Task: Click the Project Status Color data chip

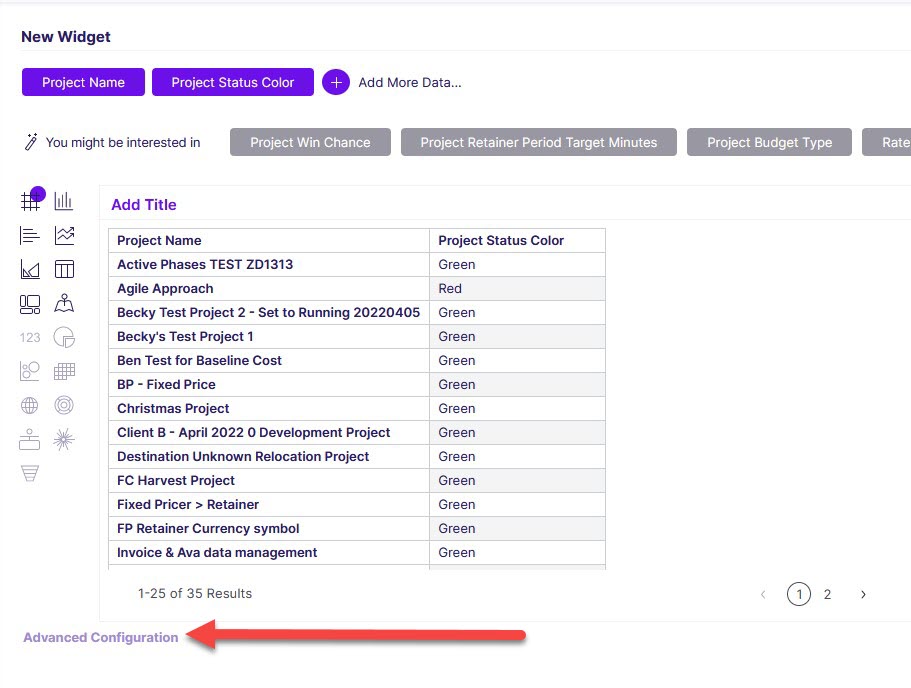Action: (x=233, y=83)
